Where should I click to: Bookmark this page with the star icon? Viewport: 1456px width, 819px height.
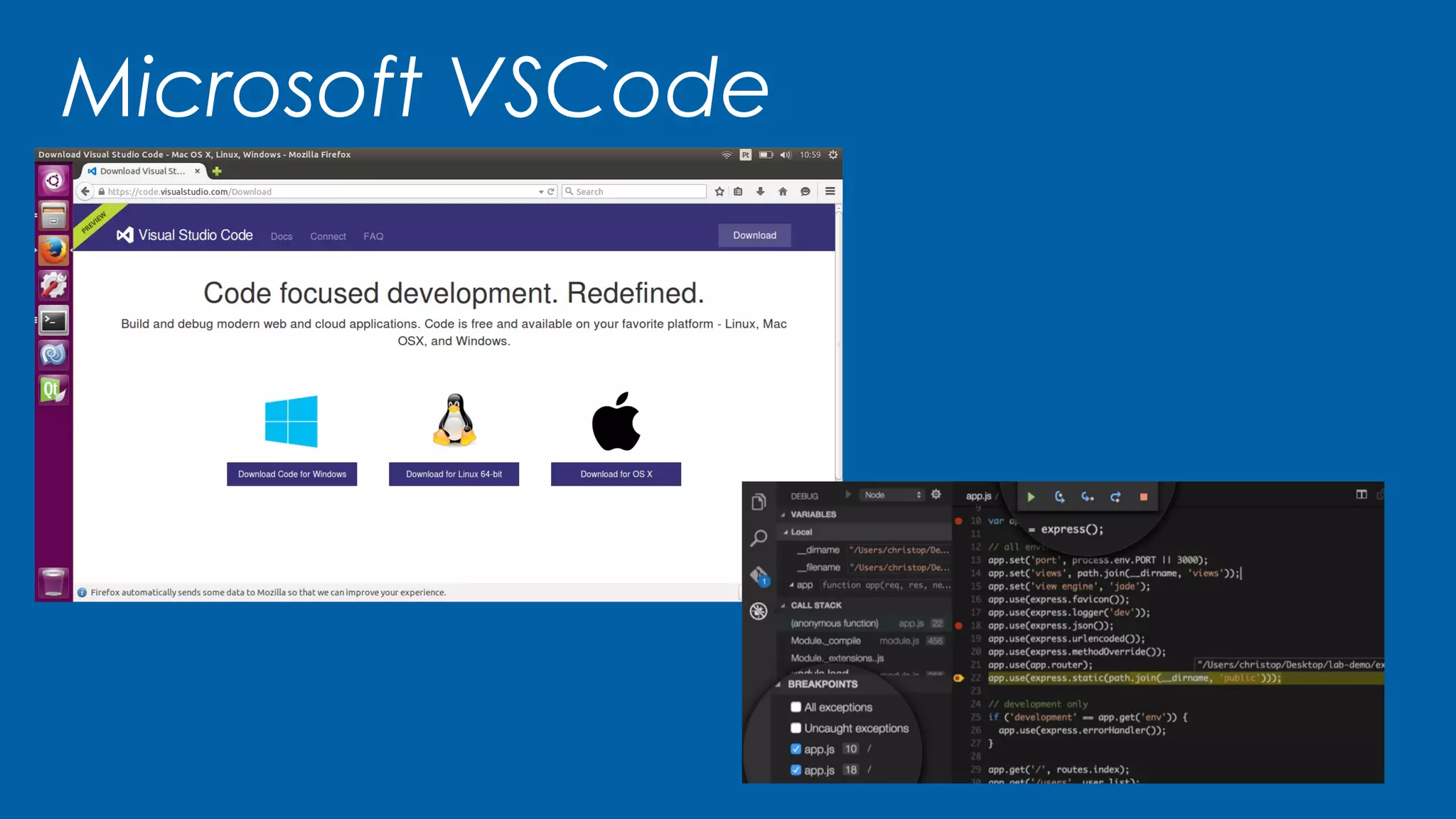tap(719, 191)
